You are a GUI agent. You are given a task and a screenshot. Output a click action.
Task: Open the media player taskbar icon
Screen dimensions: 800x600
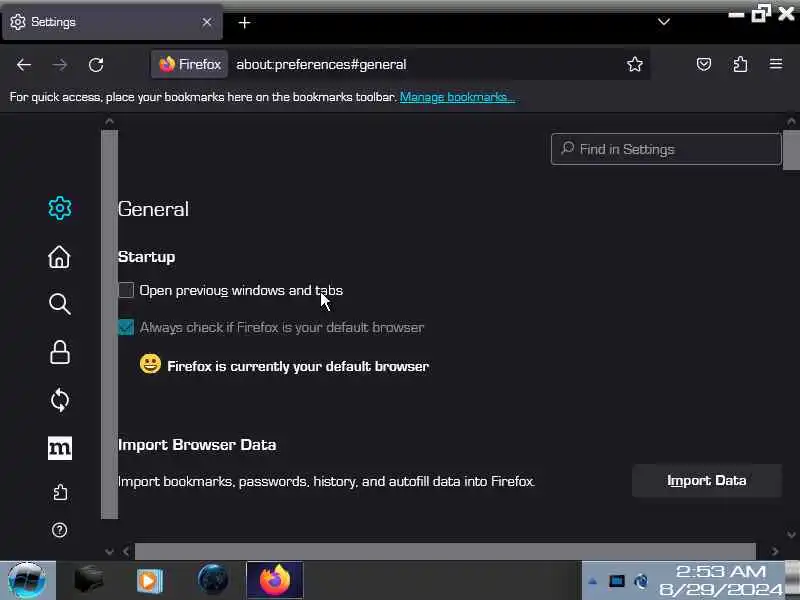click(149, 581)
